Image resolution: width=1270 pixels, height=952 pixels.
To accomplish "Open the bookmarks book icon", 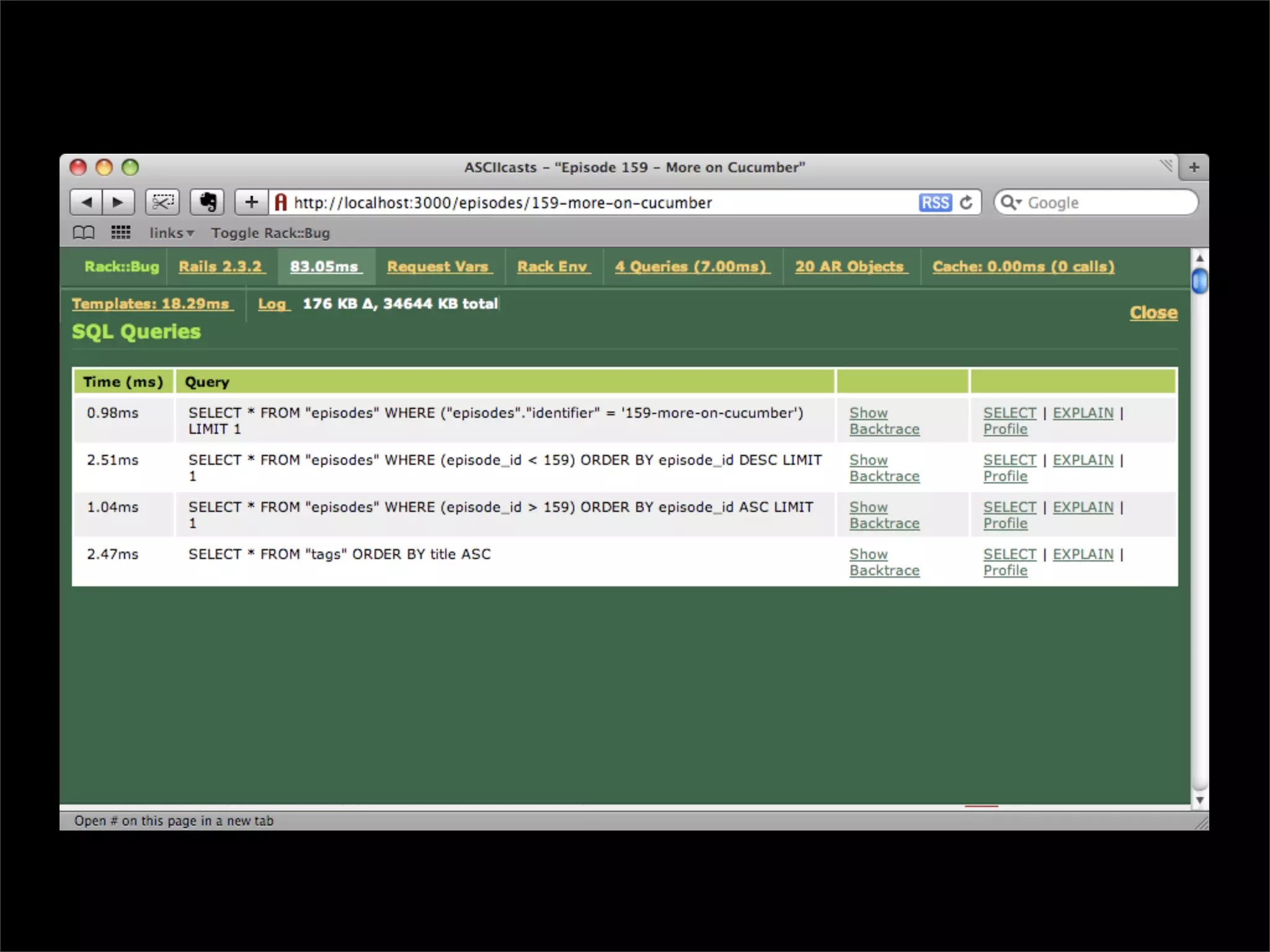I will pyautogui.click(x=84, y=233).
